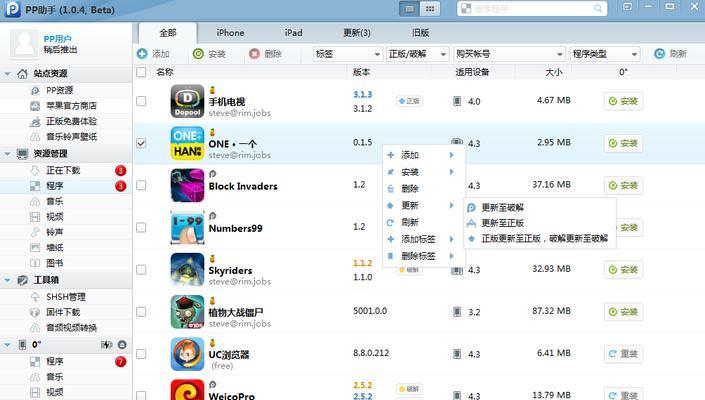Image resolution: width=705 pixels, height=400 pixels.
Task: Install ONE·一个 with its 安装 button
Action: click(623, 143)
